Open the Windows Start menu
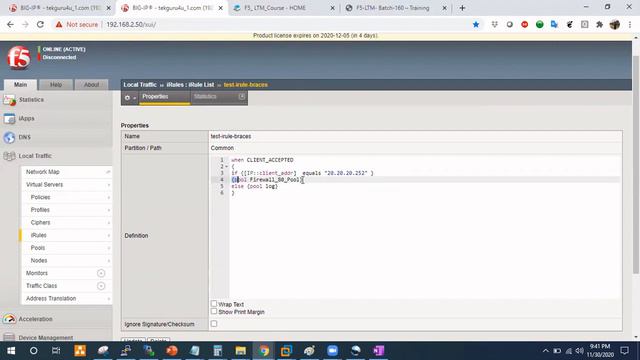The width and height of the screenshot is (640, 360). pos(11,351)
